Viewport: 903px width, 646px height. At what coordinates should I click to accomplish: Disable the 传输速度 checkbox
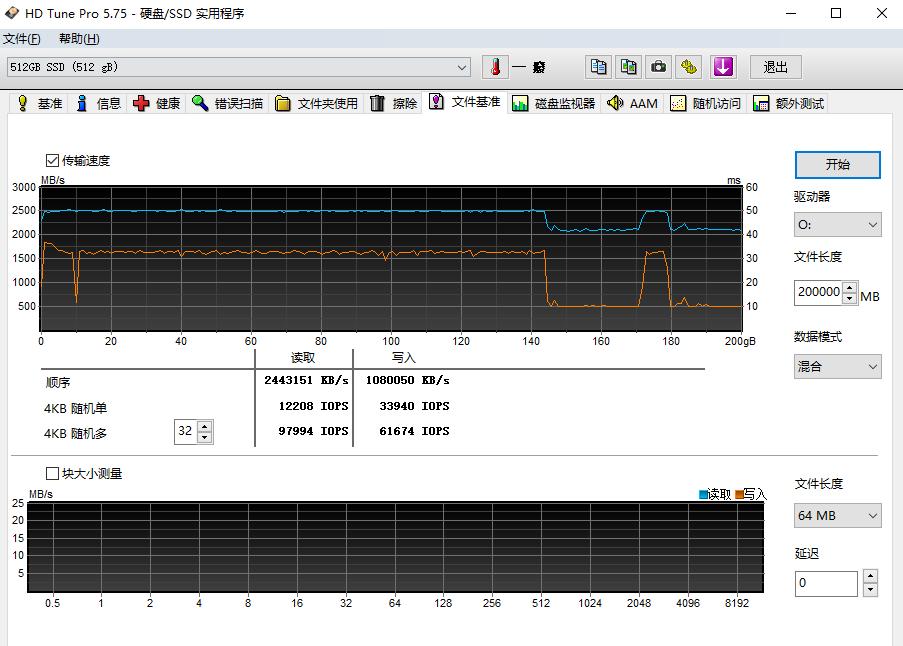(50, 159)
